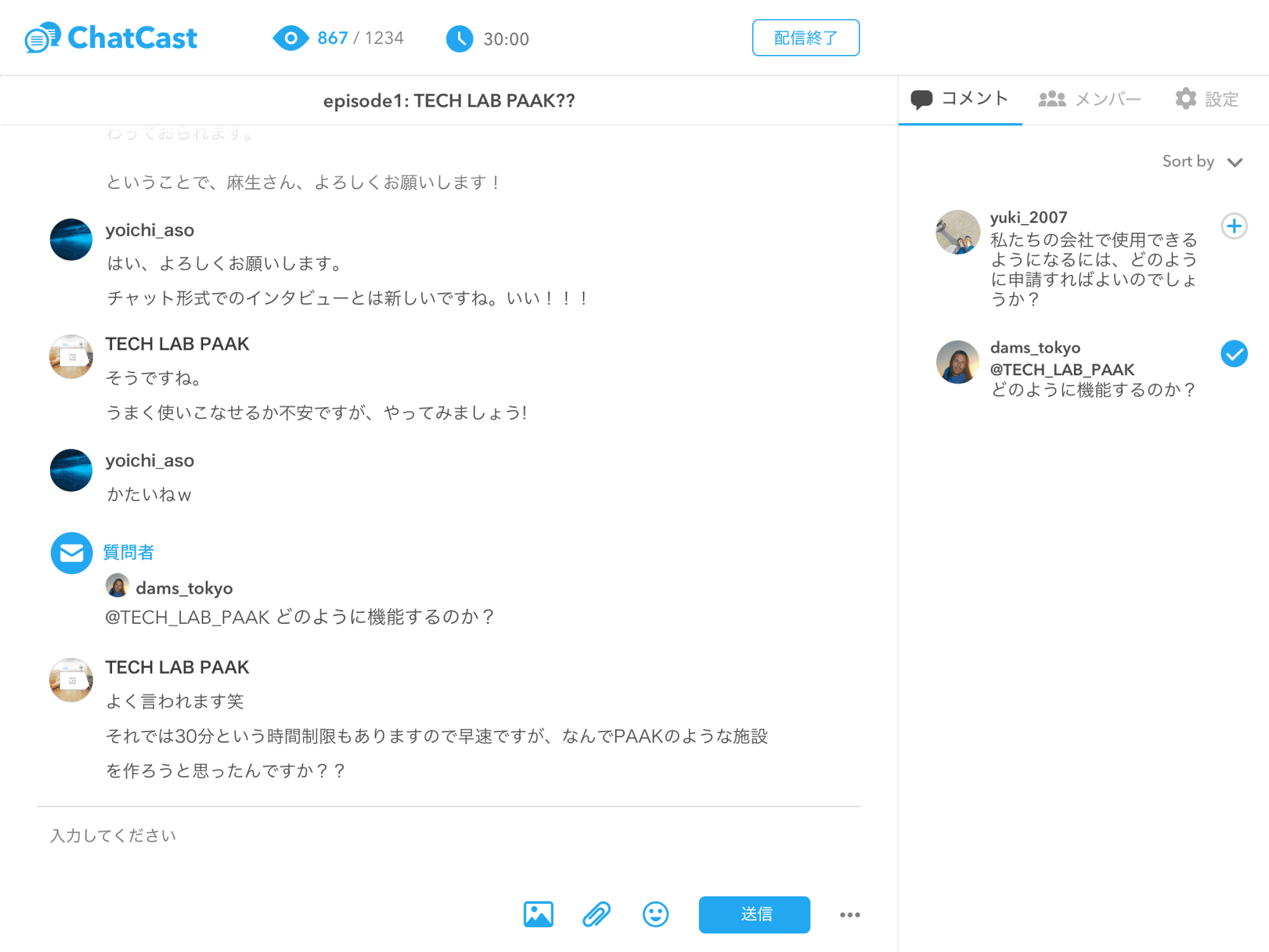Insert an image with the picture icon

pos(538,914)
